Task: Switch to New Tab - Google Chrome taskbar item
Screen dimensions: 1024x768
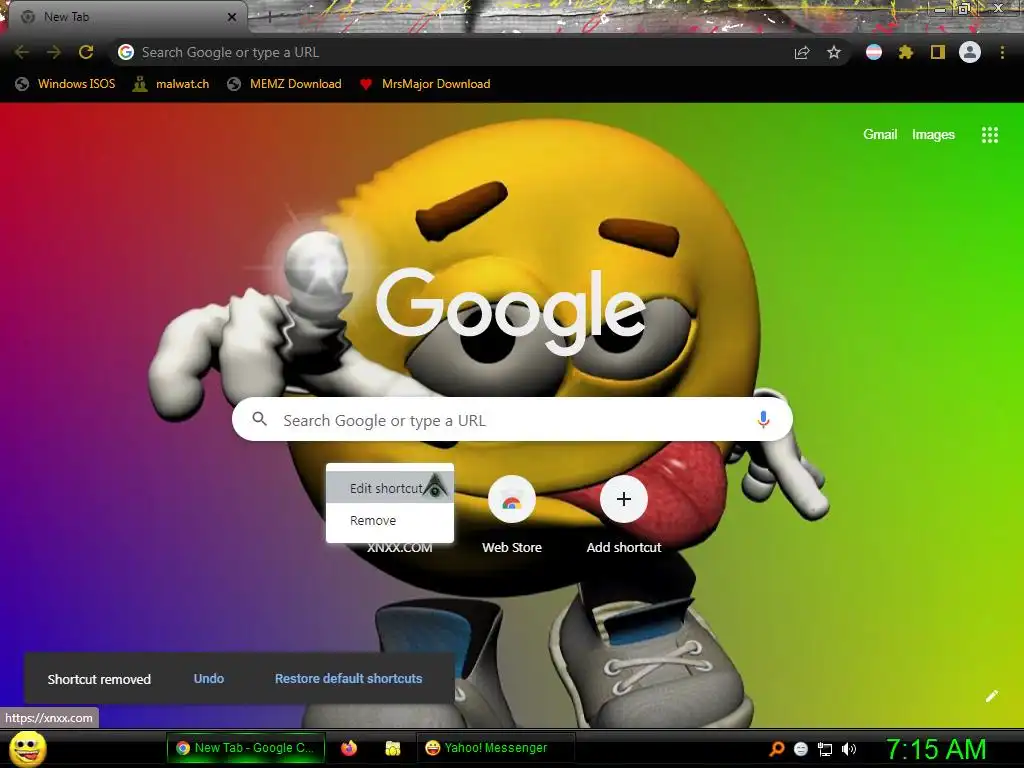Action: point(246,748)
